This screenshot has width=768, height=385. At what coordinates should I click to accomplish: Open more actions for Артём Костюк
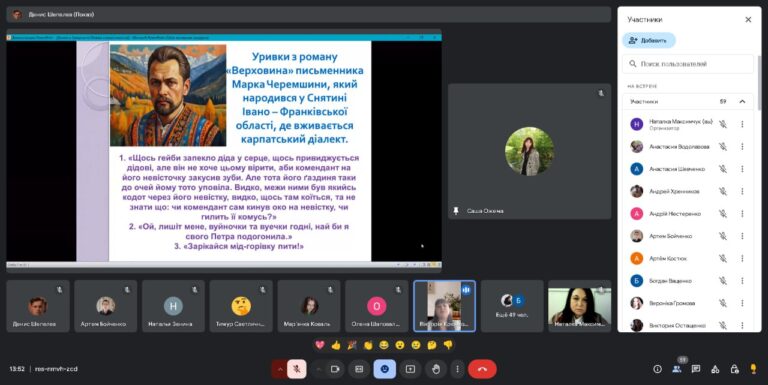(743, 258)
